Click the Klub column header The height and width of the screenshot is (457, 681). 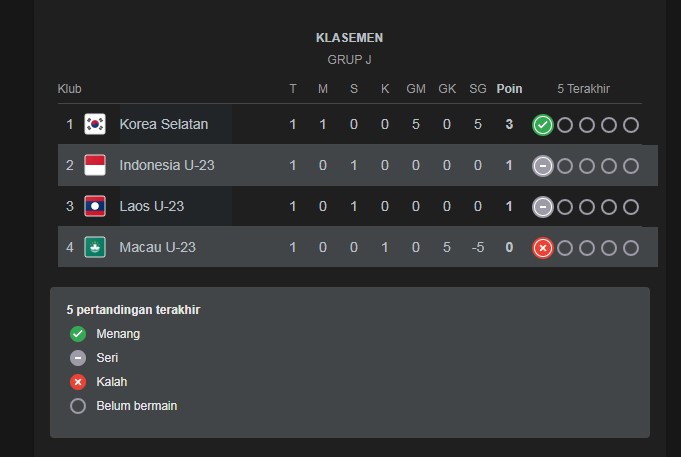(69, 89)
